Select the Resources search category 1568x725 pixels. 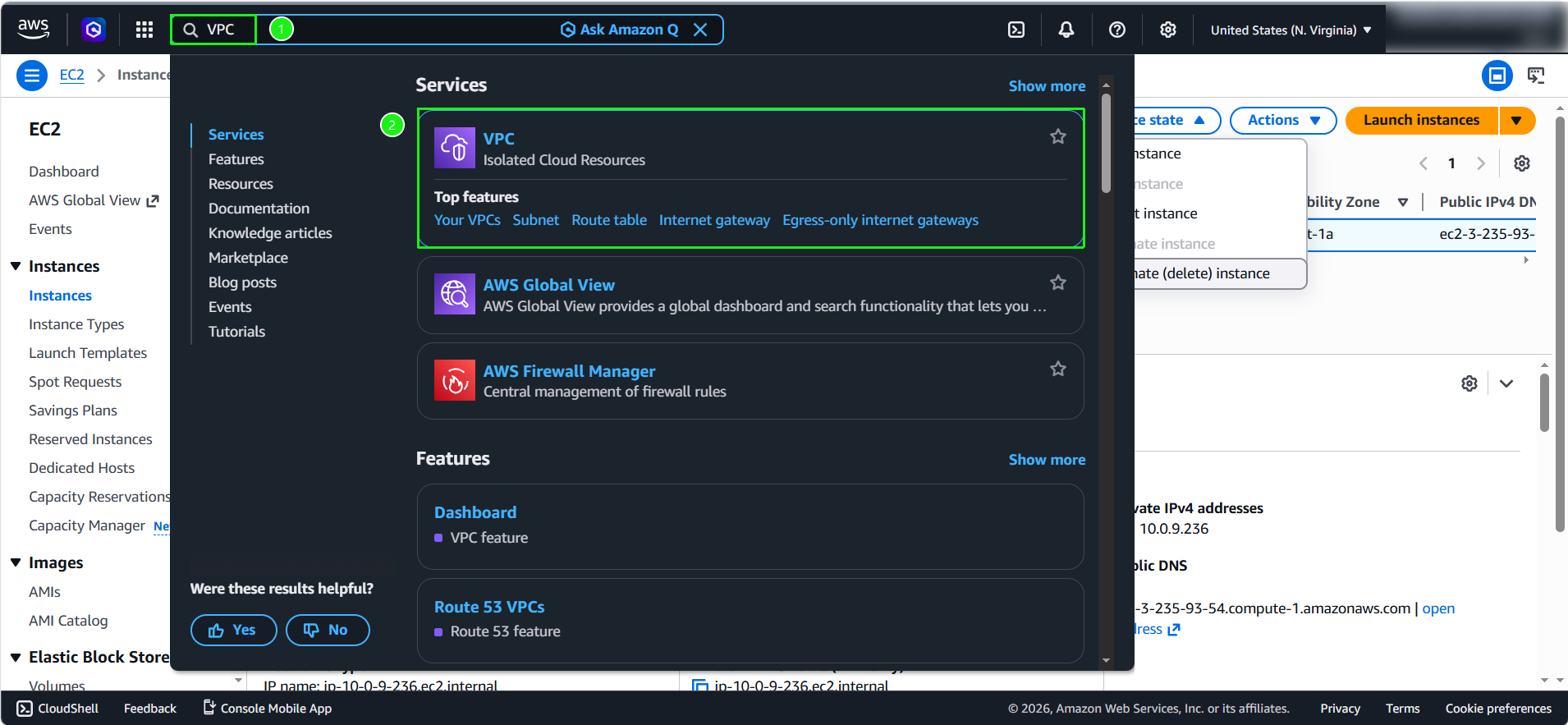241,184
